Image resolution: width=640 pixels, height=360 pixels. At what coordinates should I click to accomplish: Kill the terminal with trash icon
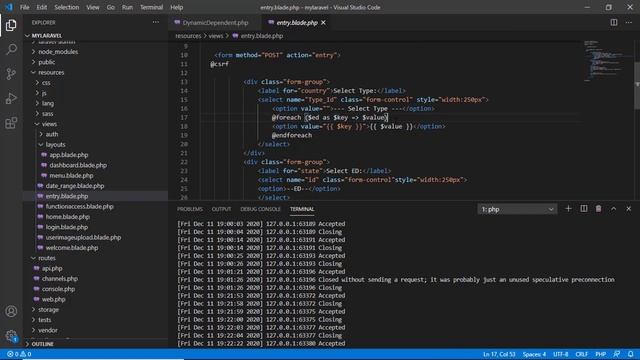598,209
